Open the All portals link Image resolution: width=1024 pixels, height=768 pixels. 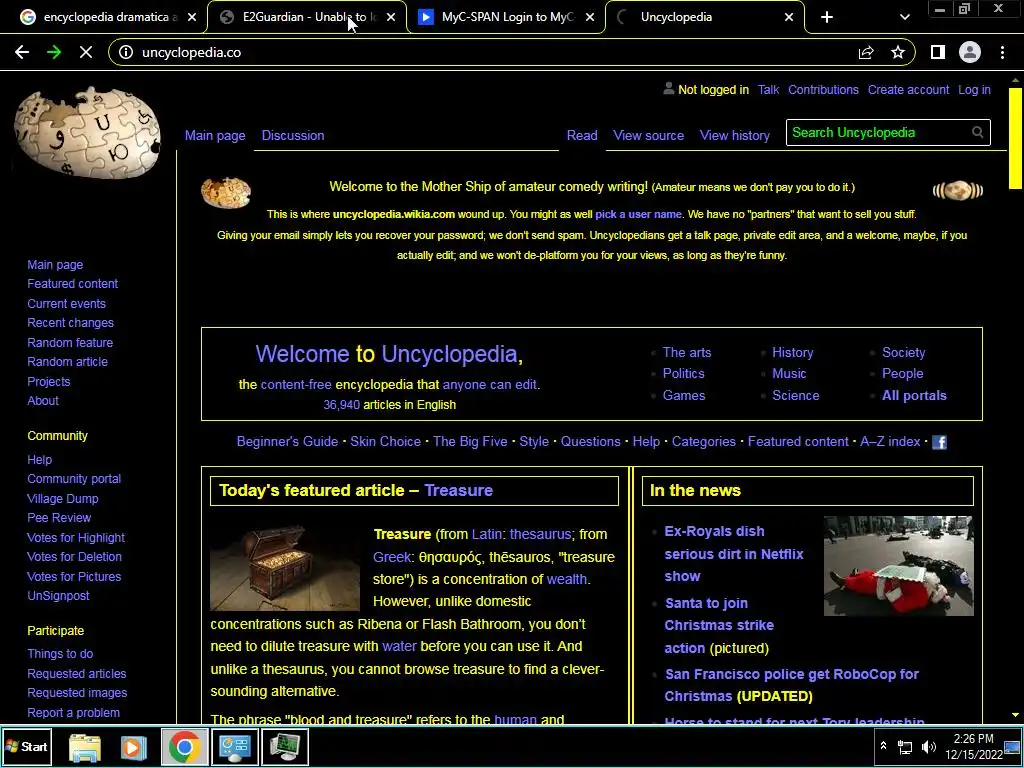tap(914, 395)
